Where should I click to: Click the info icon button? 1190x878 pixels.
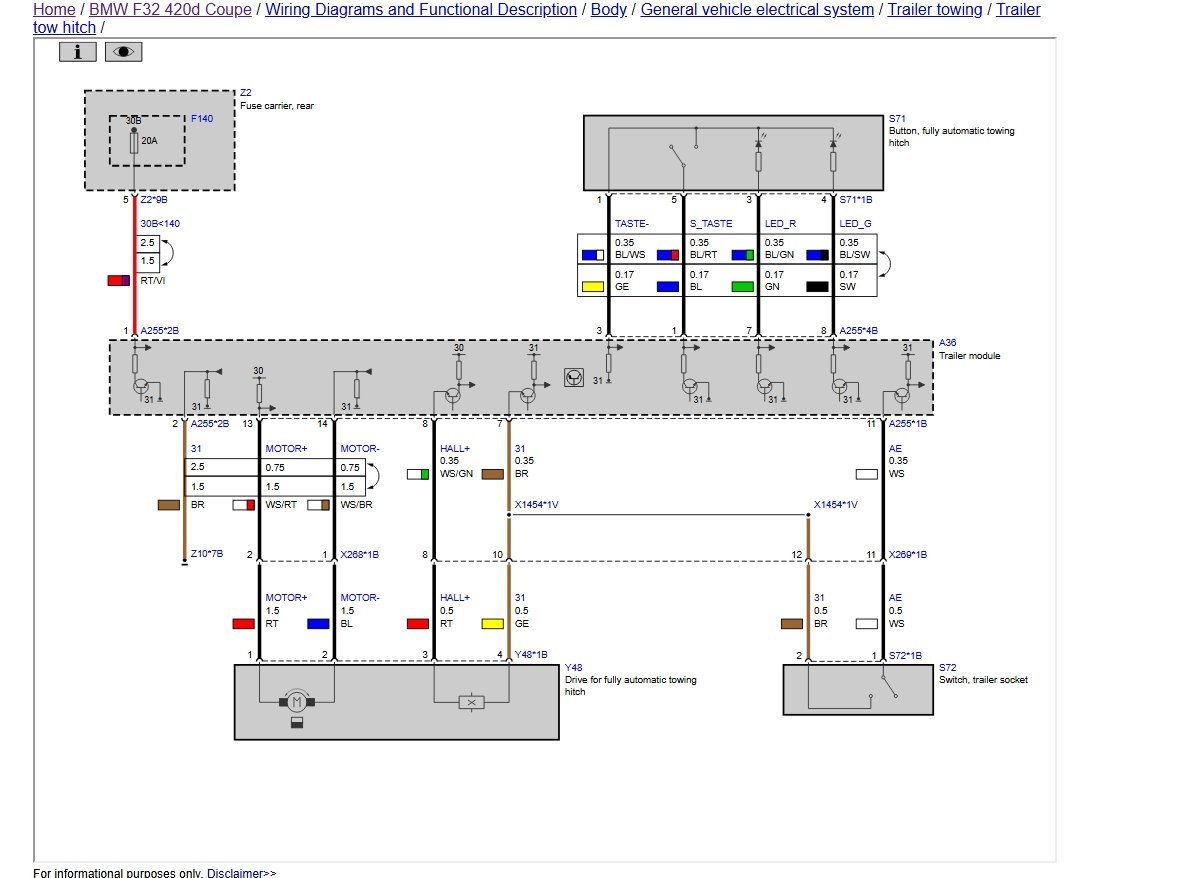point(77,52)
